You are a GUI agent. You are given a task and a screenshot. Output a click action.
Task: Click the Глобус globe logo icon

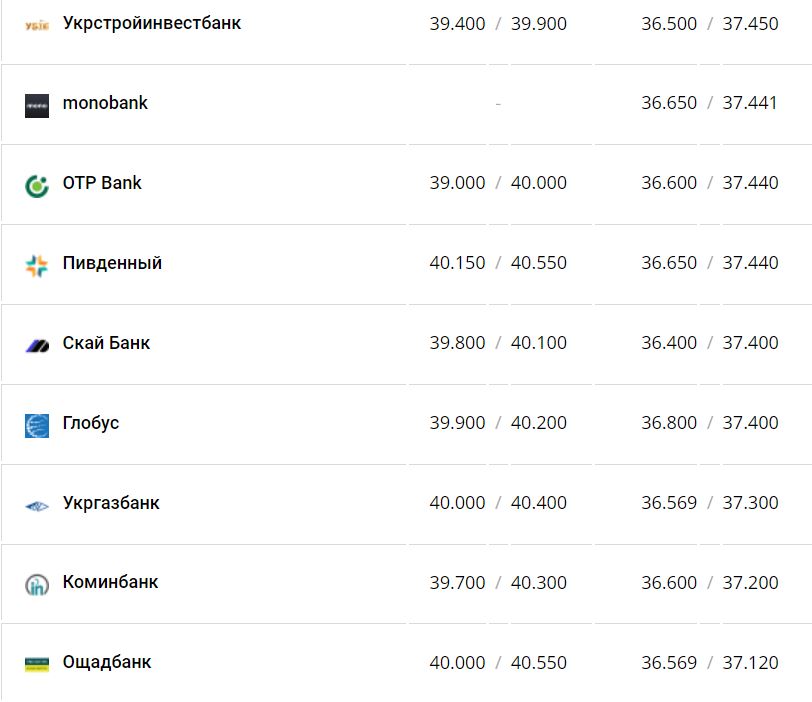pos(37,425)
